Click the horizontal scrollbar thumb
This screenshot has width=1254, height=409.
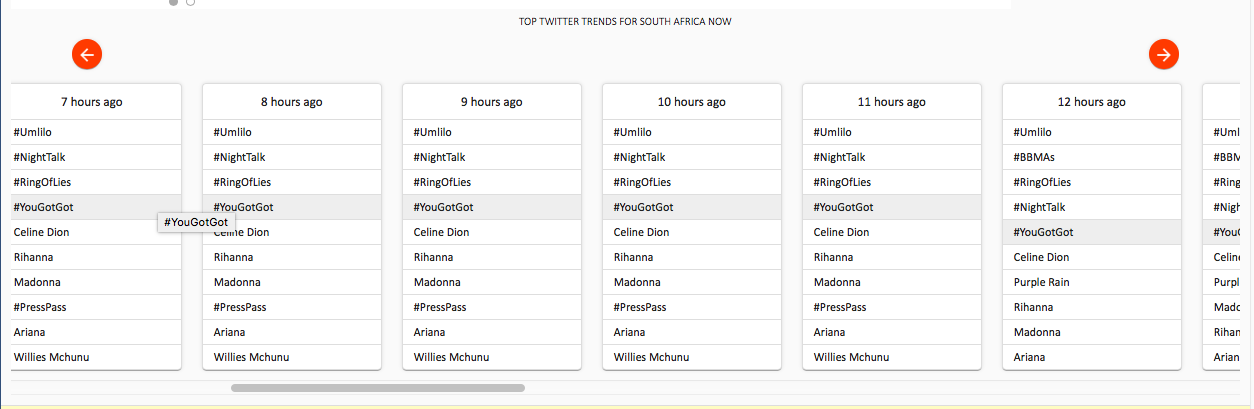point(378,388)
